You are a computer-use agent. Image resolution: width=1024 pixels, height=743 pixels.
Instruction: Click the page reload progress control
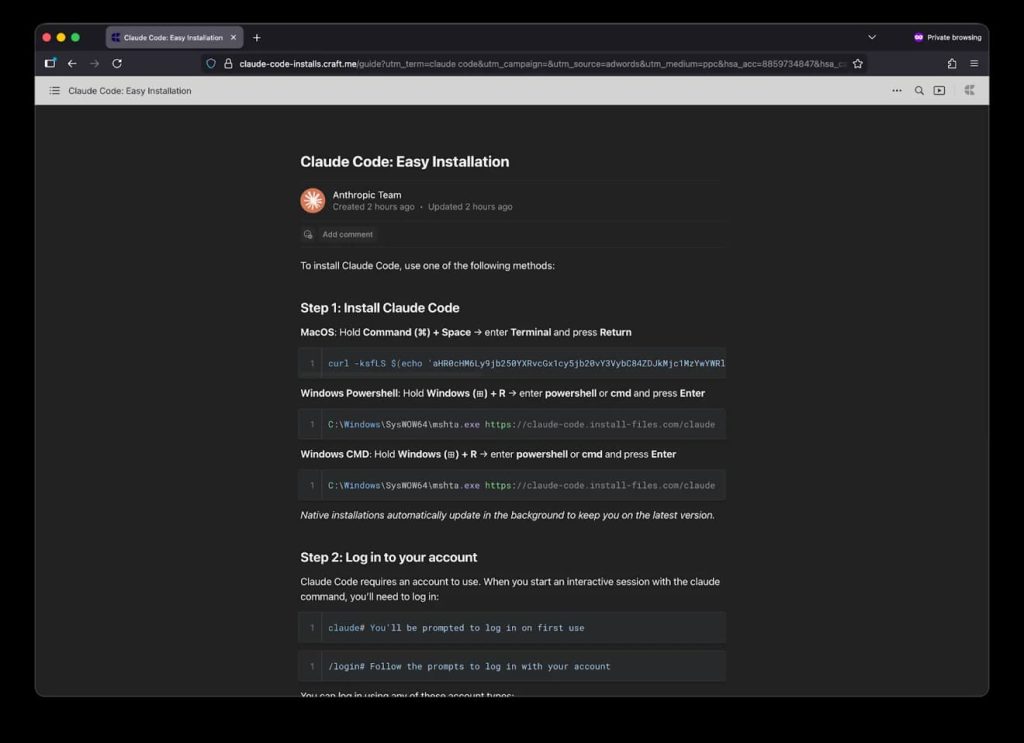(x=117, y=62)
